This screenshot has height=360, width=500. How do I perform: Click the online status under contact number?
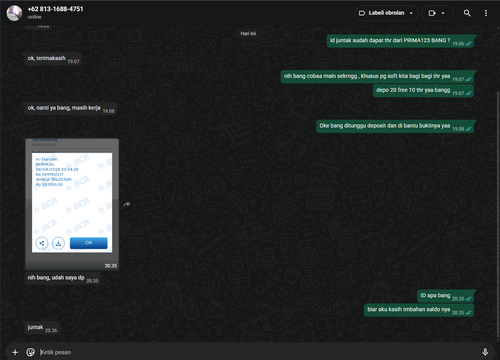point(34,17)
